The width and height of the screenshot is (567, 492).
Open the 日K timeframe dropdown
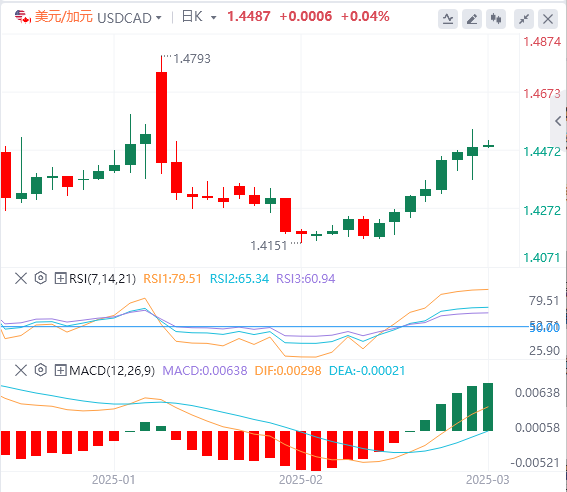(x=213, y=18)
